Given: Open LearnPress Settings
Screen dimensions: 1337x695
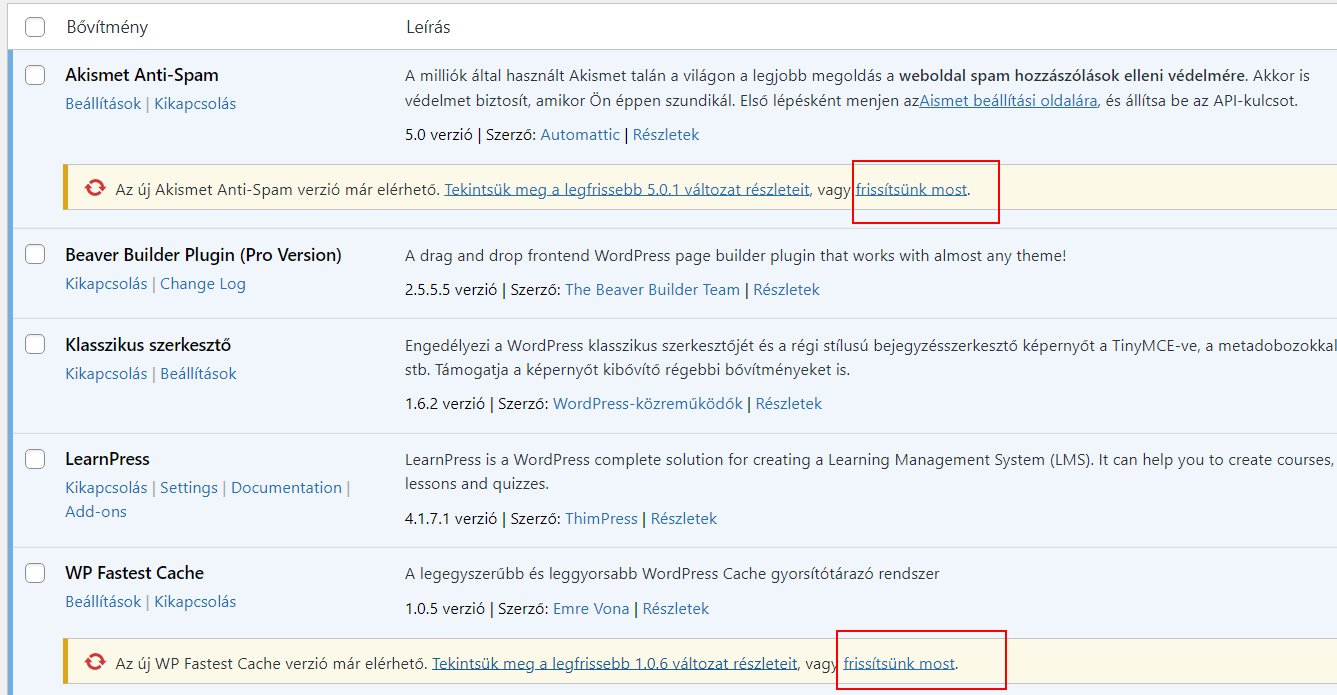Looking at the screenshot, I should pyautogui.click(x=189, y=487).
